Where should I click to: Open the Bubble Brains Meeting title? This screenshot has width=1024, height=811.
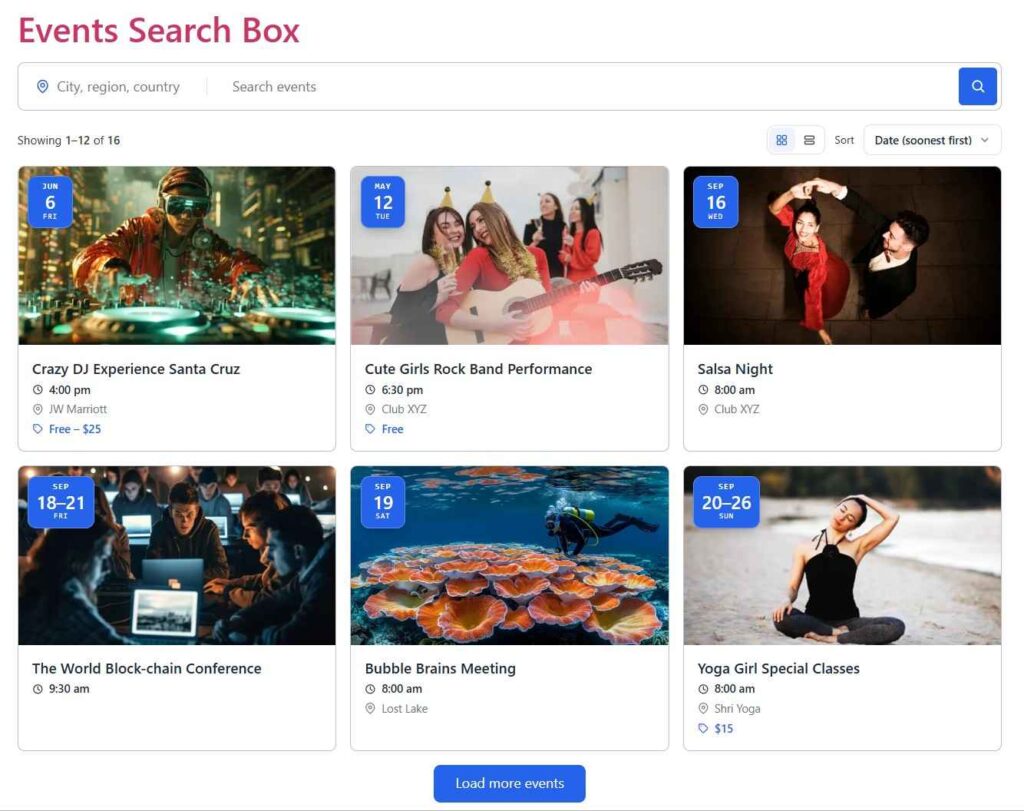pos(440,668)
